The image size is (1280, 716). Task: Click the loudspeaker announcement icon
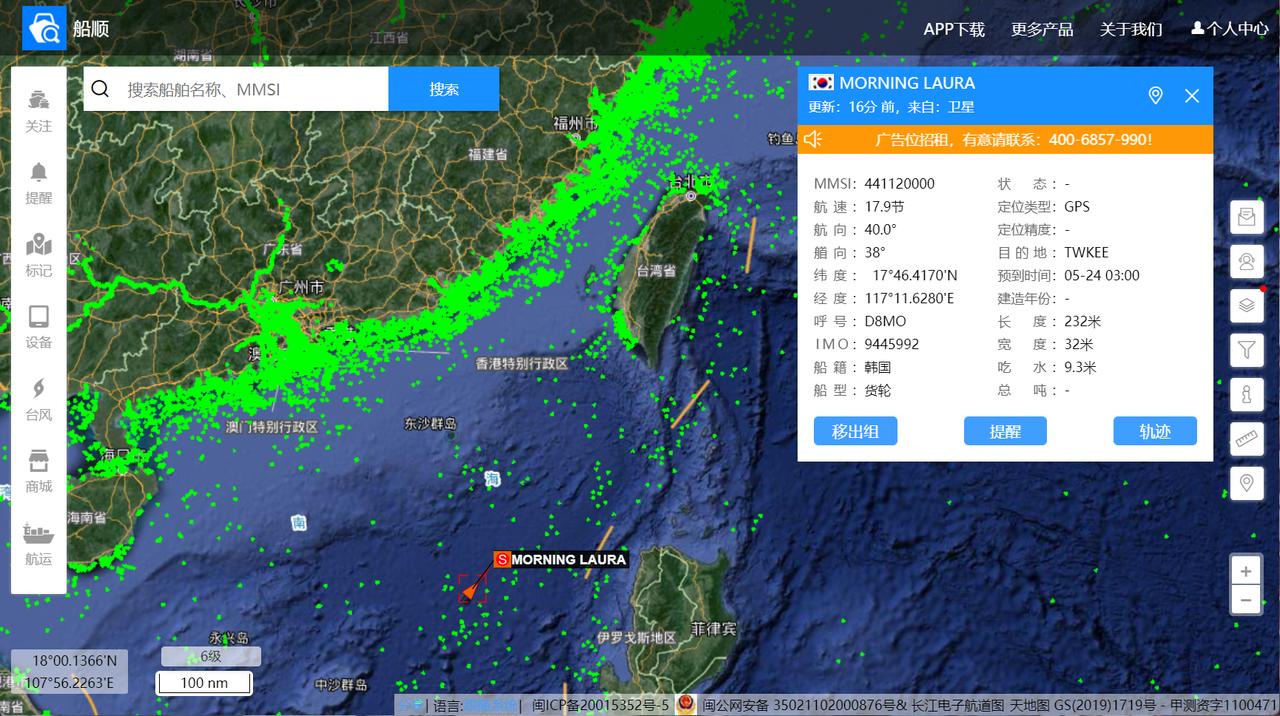[813, 139]
